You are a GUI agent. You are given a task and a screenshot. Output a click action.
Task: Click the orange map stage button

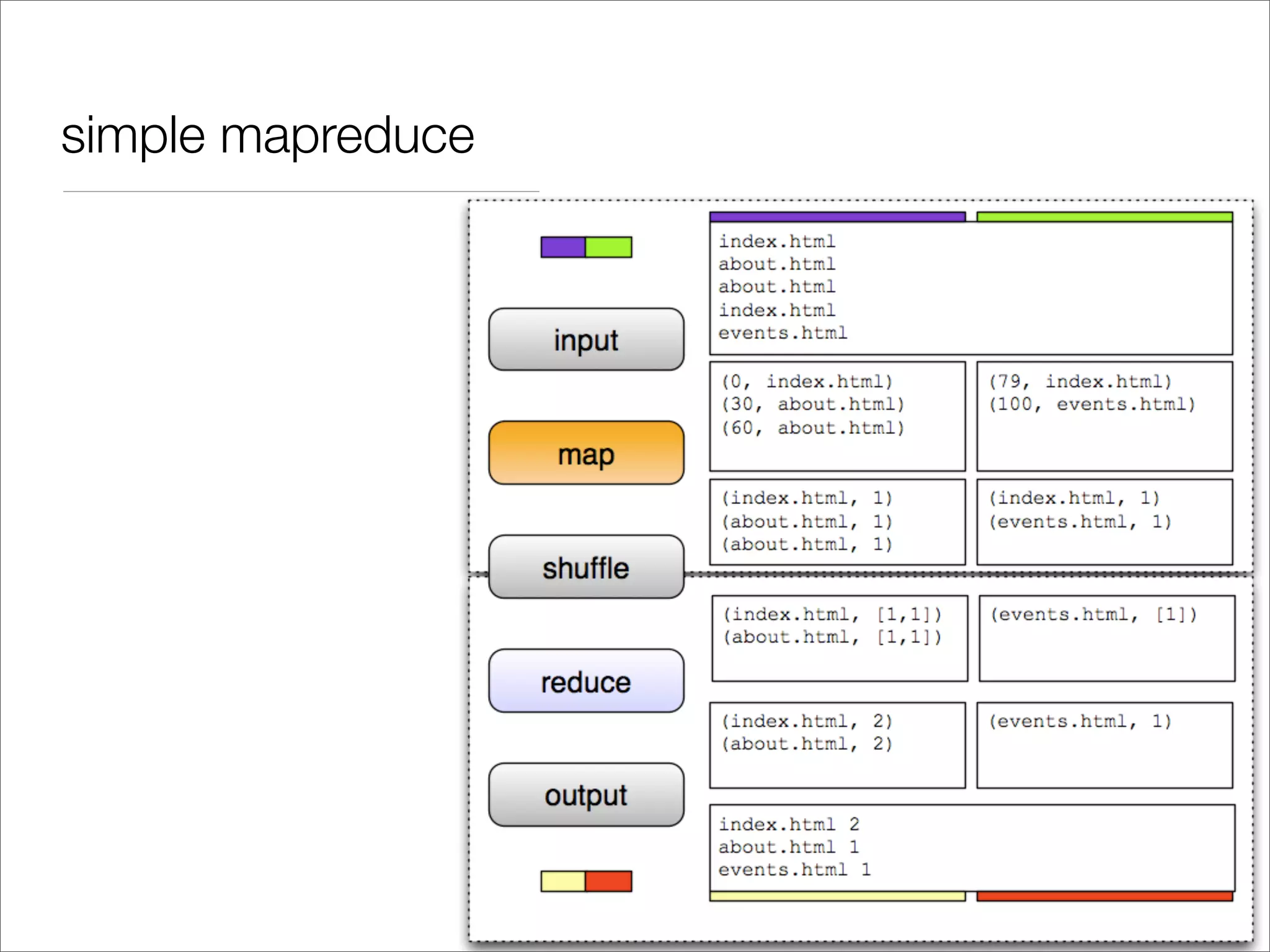pos(586,453)
